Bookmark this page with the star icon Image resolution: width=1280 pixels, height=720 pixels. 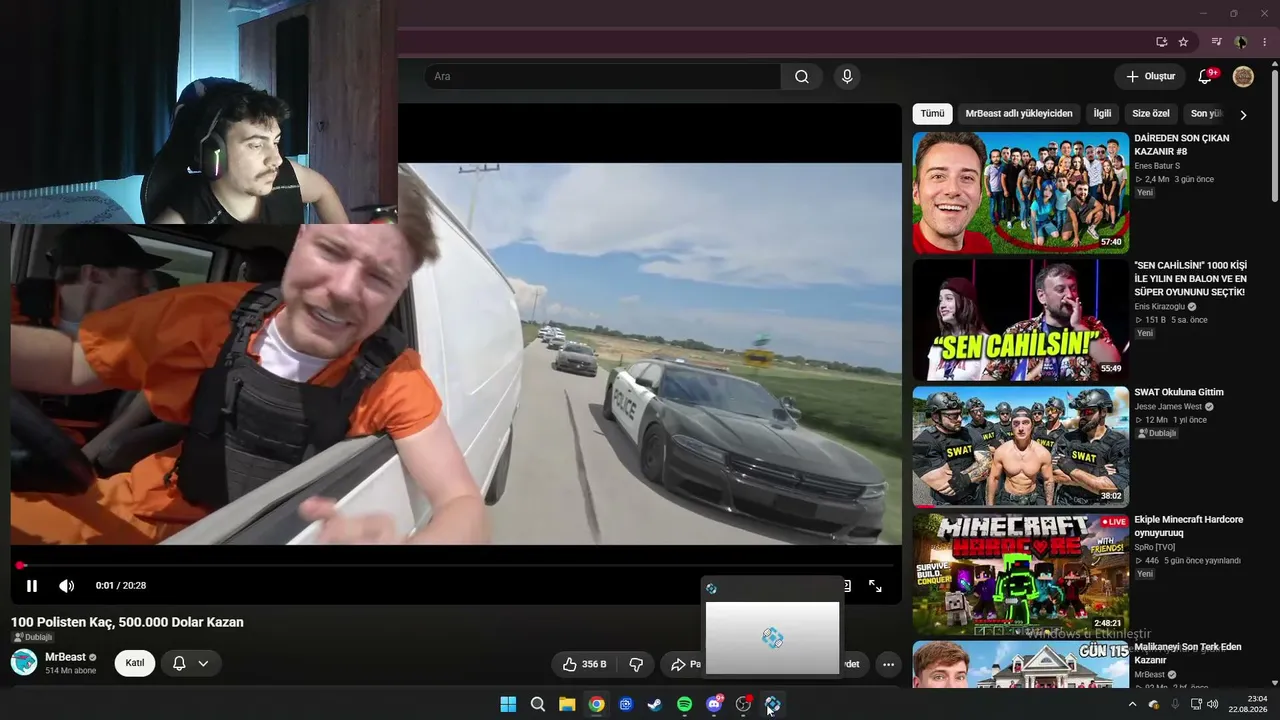tap(1183, 42)
